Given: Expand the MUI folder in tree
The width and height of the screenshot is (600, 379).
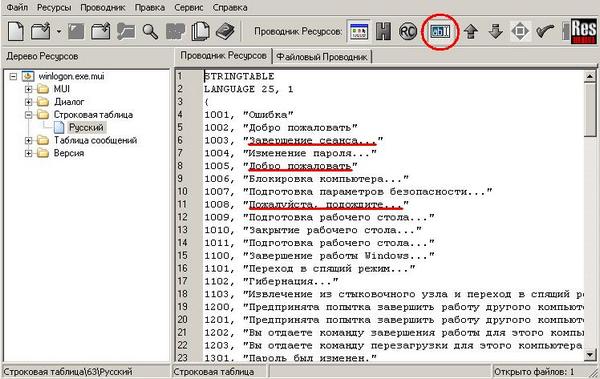Looking at the screenshot, I should tap(28, 89).
